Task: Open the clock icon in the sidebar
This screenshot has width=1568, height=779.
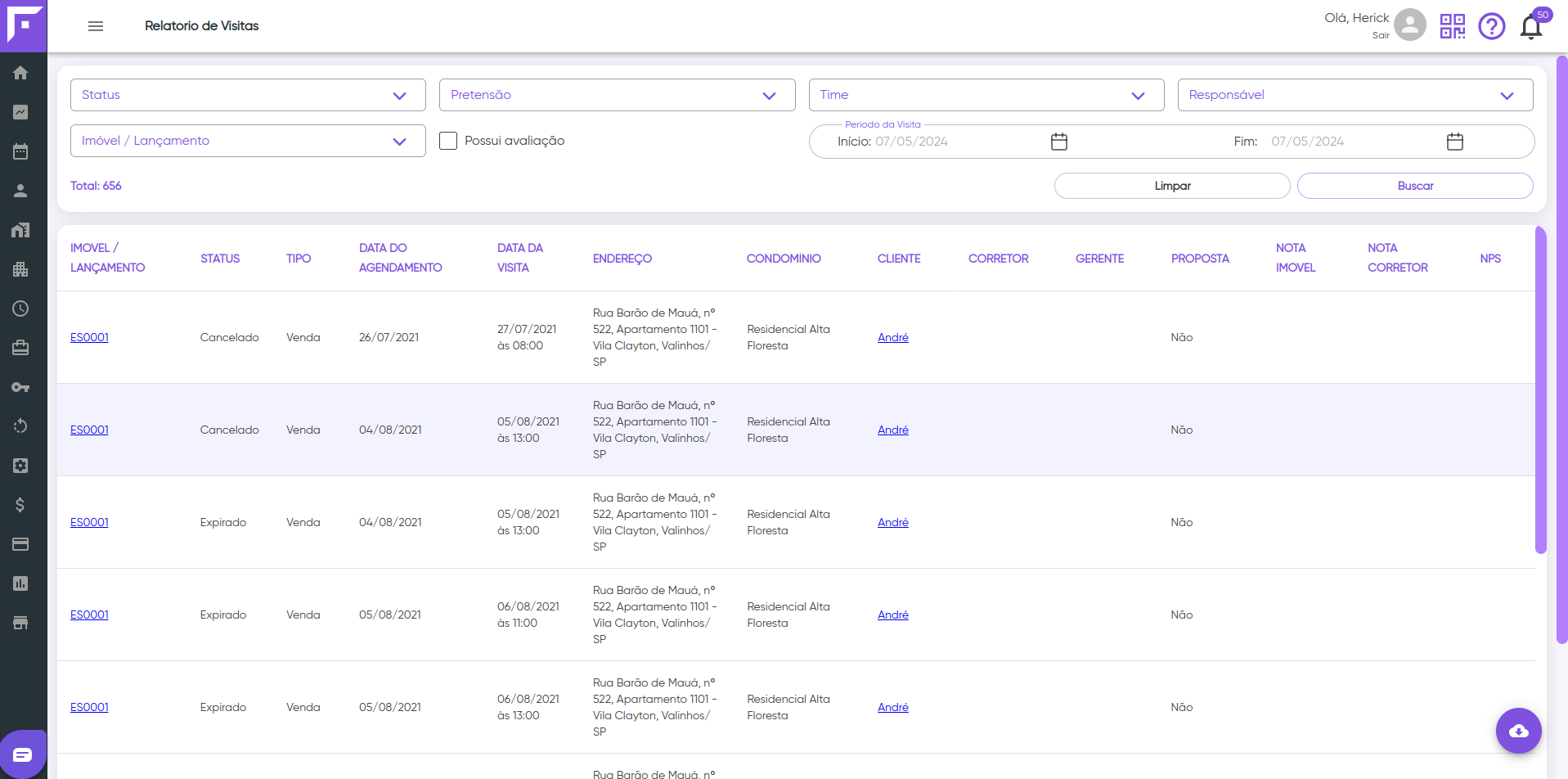Action: [x=20, y=308]
